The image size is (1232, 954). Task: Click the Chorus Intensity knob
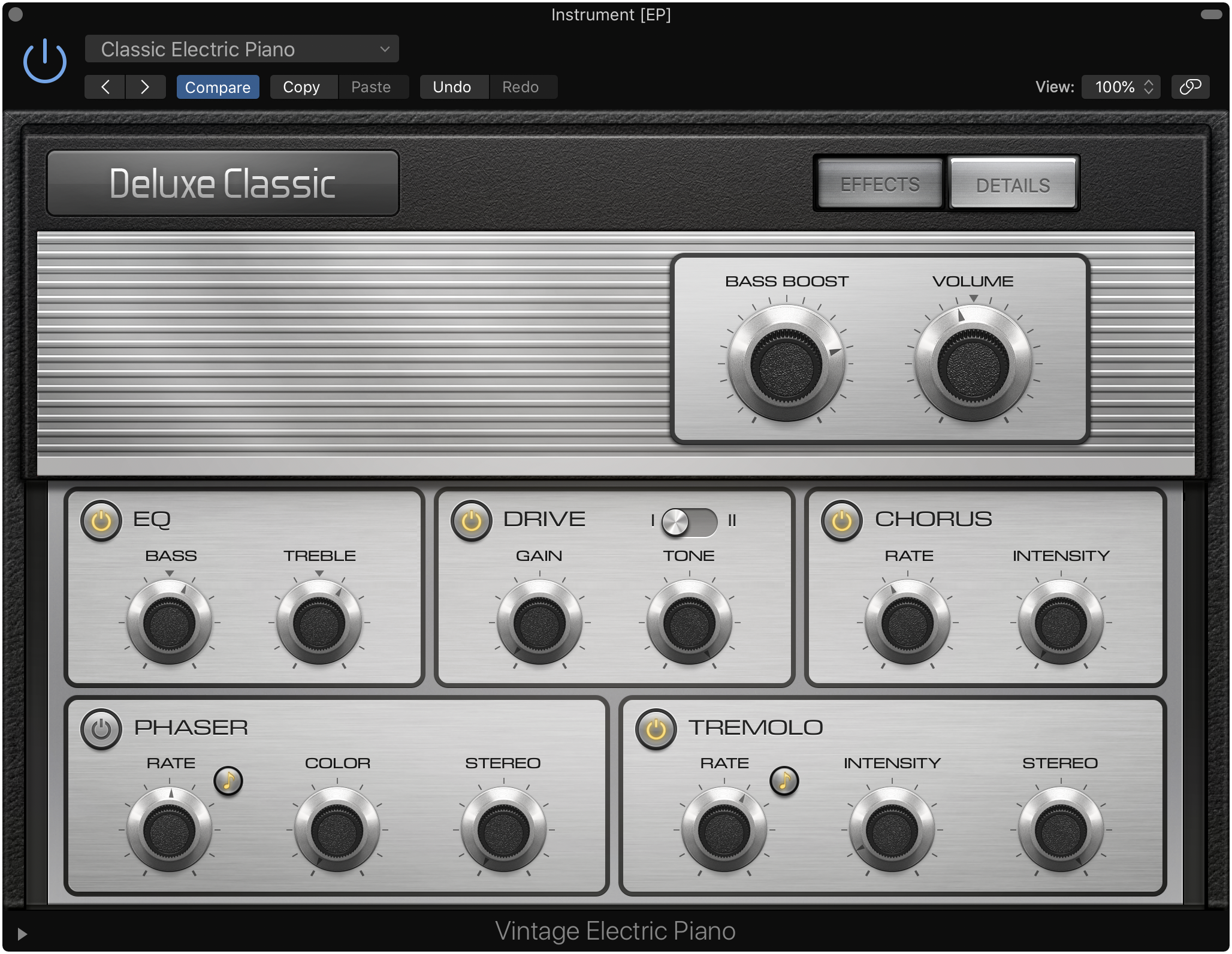tap(1061, 623)
